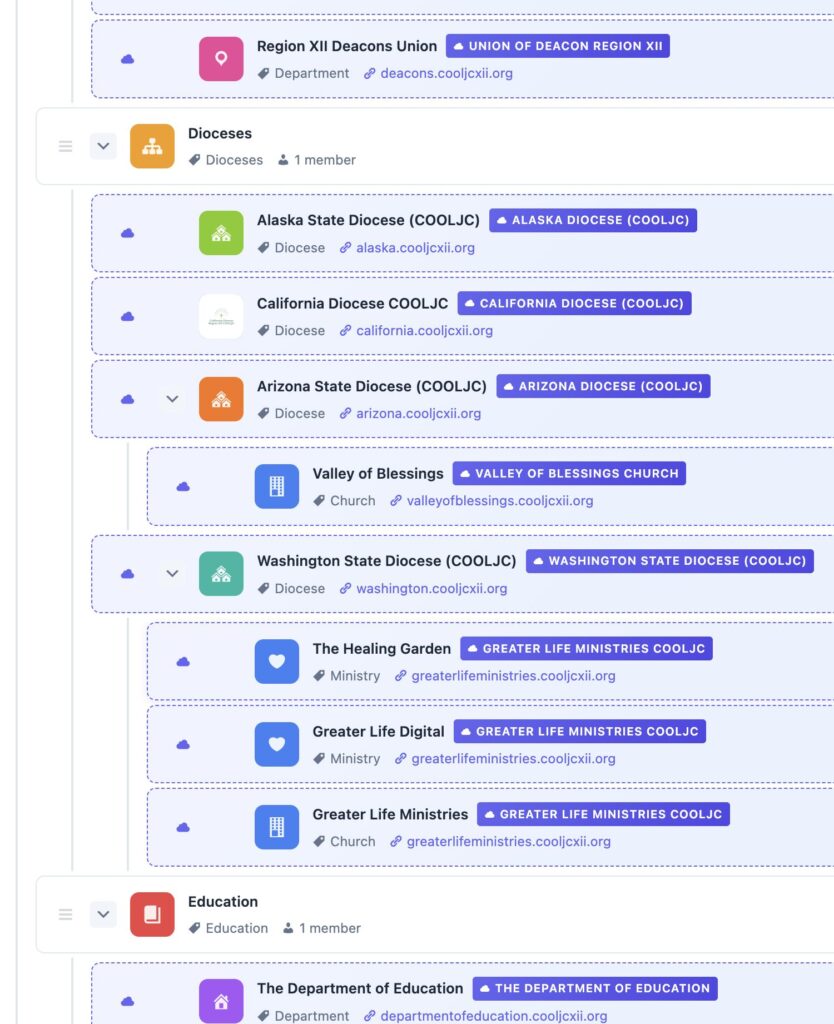
Task: Collapse the Washington State Diocese children
Action: [x=172, y=574]
